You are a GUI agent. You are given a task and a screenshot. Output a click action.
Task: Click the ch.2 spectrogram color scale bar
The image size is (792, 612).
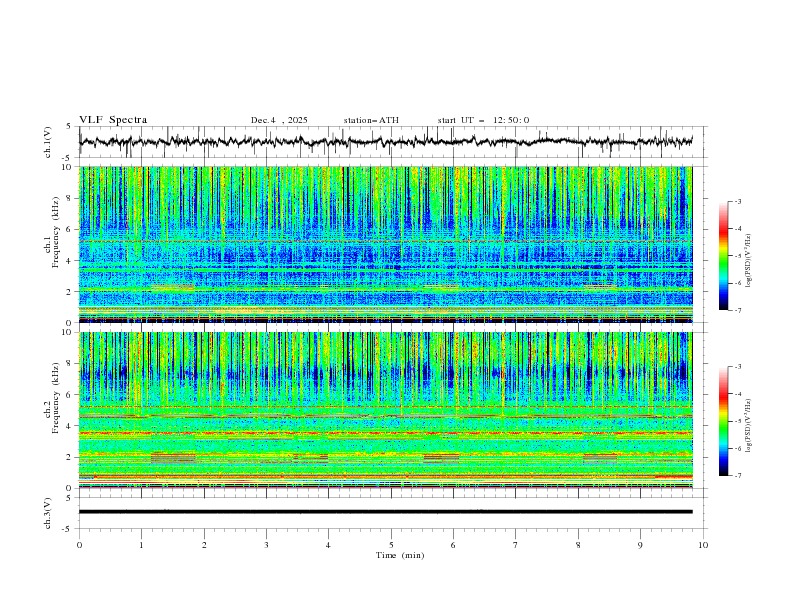pos(723,421)
